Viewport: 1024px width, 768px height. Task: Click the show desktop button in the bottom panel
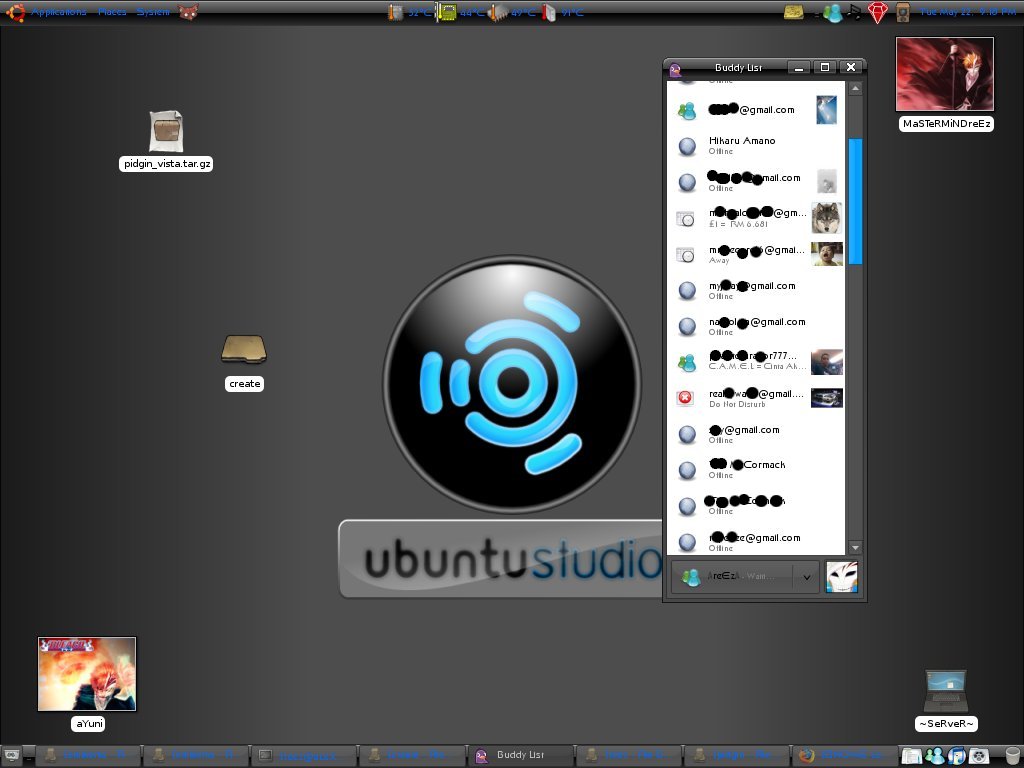click(x=12, y=756)
